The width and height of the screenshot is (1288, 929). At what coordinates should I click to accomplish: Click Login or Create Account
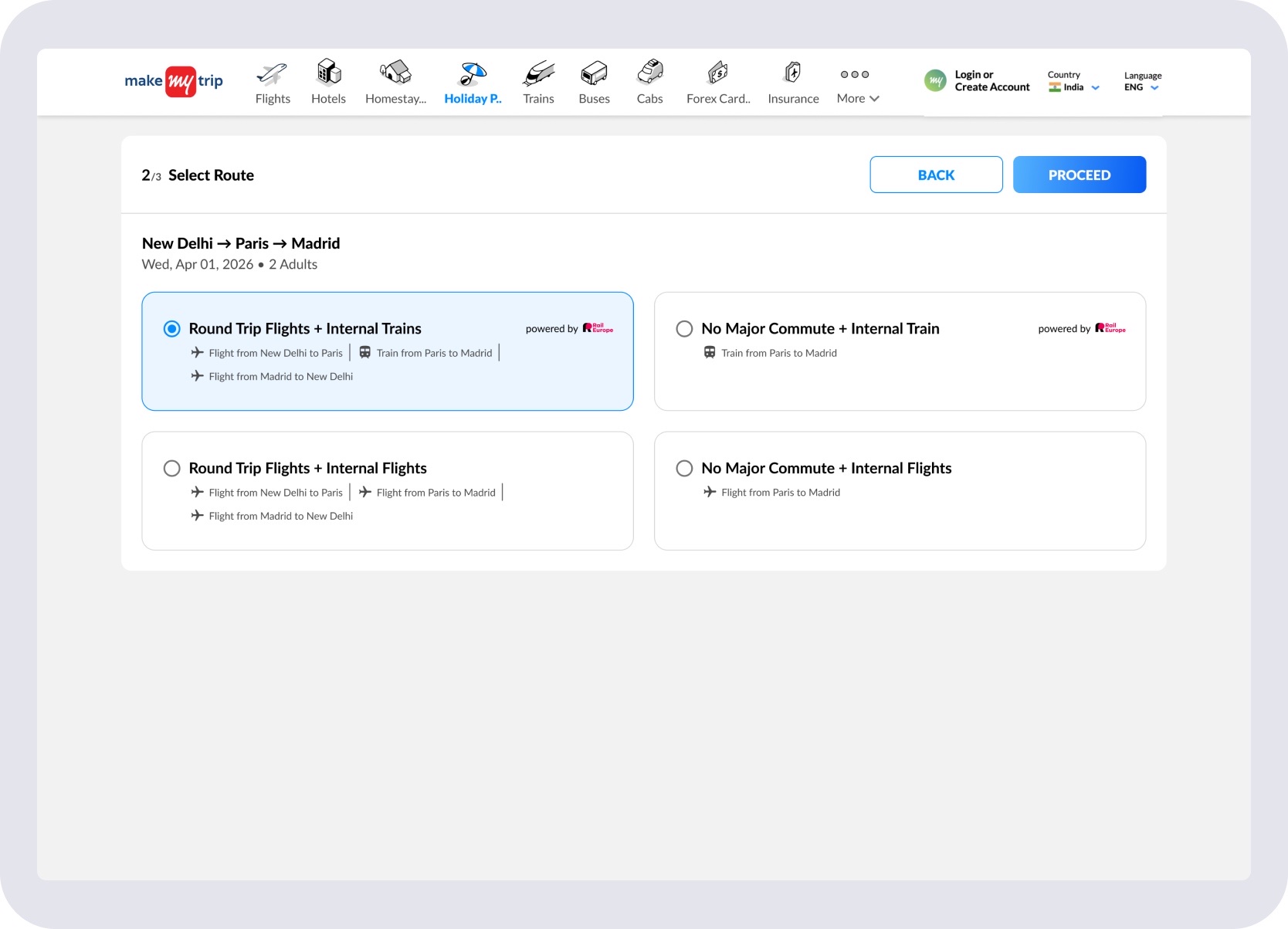tap(992, 81)
